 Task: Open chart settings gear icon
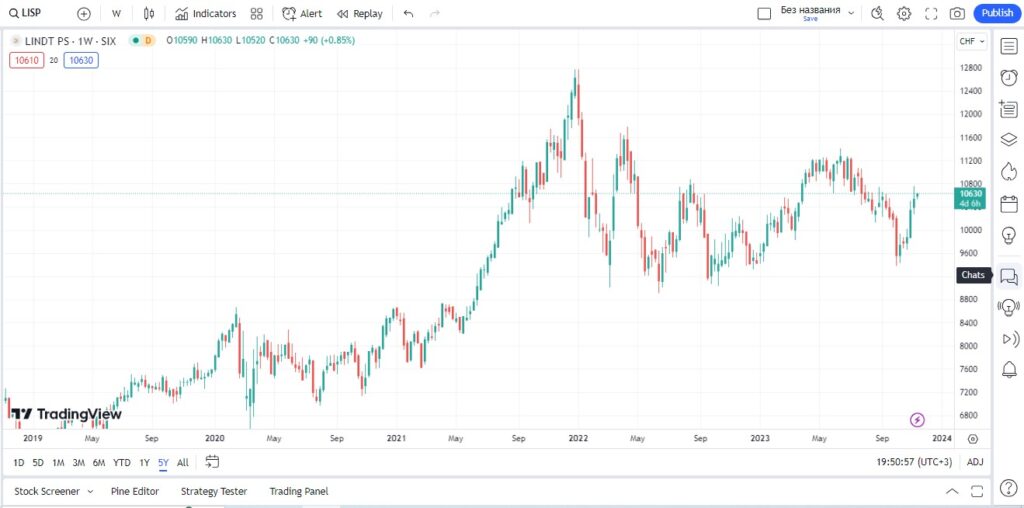(x=904, y=13)
